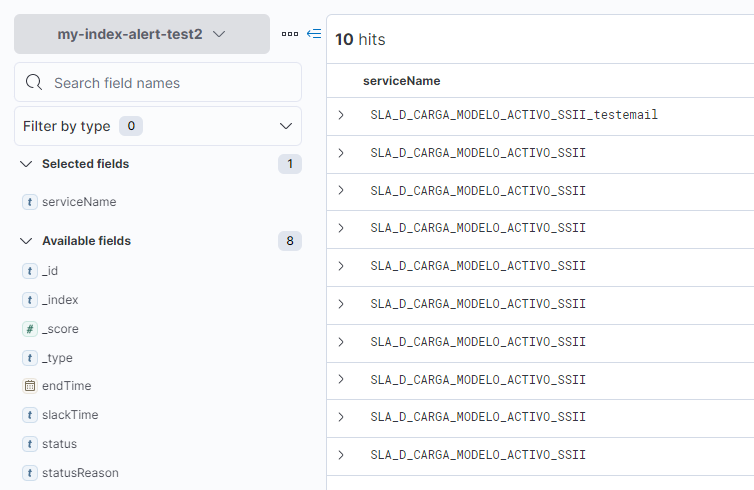Click the search magnifier icon

pyautogui.click(x=34, y=83)
